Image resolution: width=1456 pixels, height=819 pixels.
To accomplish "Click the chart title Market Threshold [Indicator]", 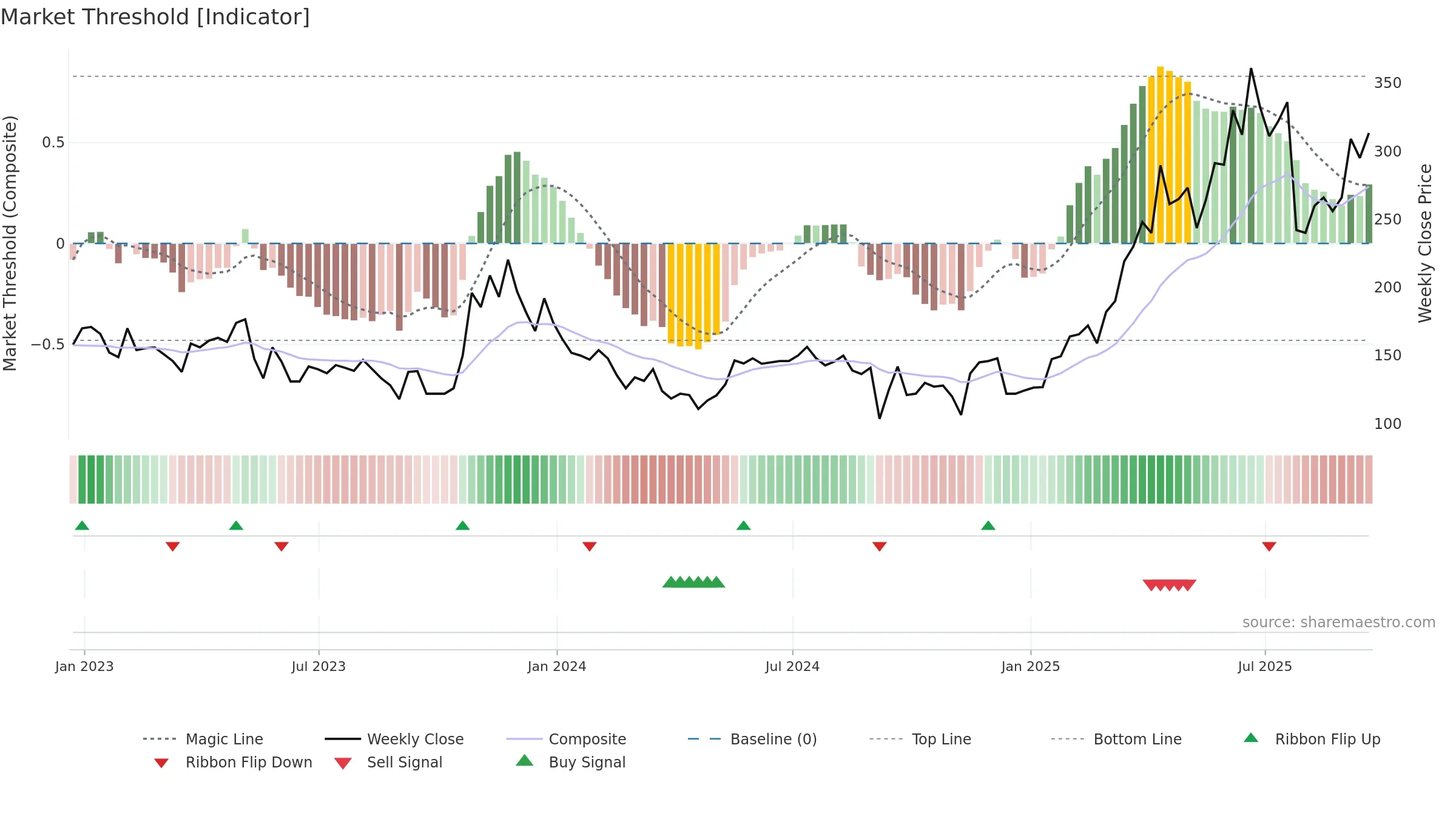I will 155,17.
